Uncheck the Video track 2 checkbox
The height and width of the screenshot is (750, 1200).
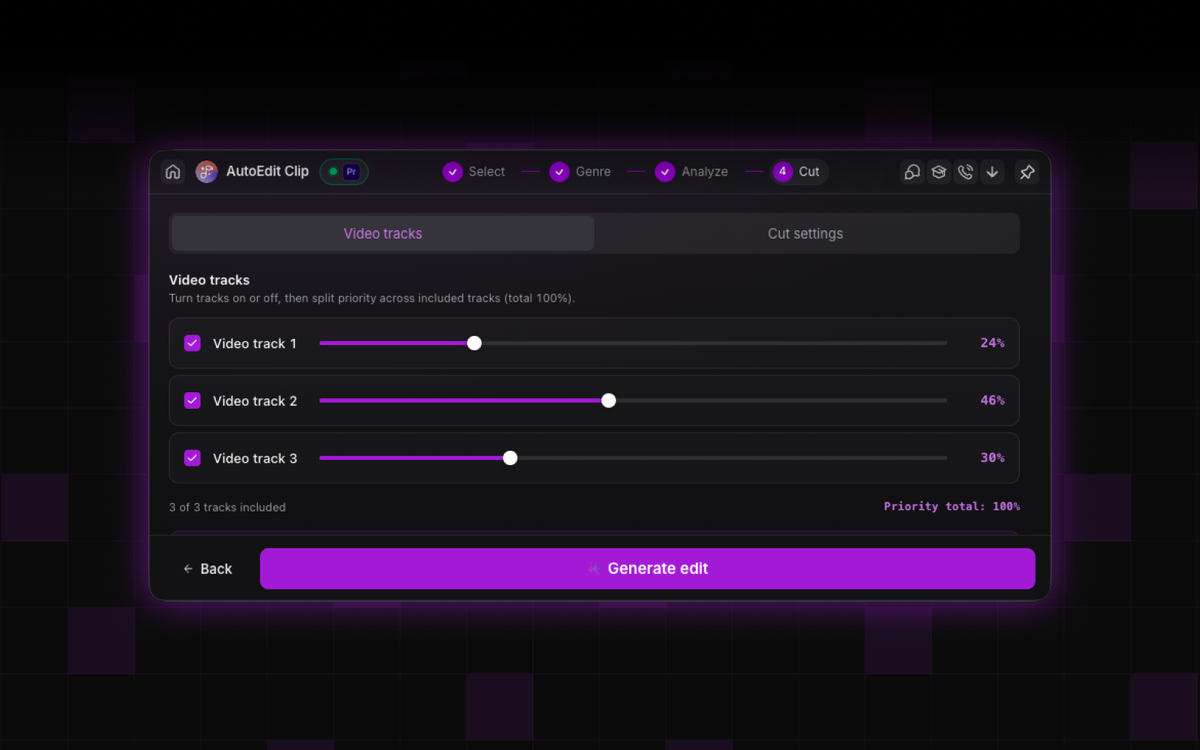tap(193, 400)
